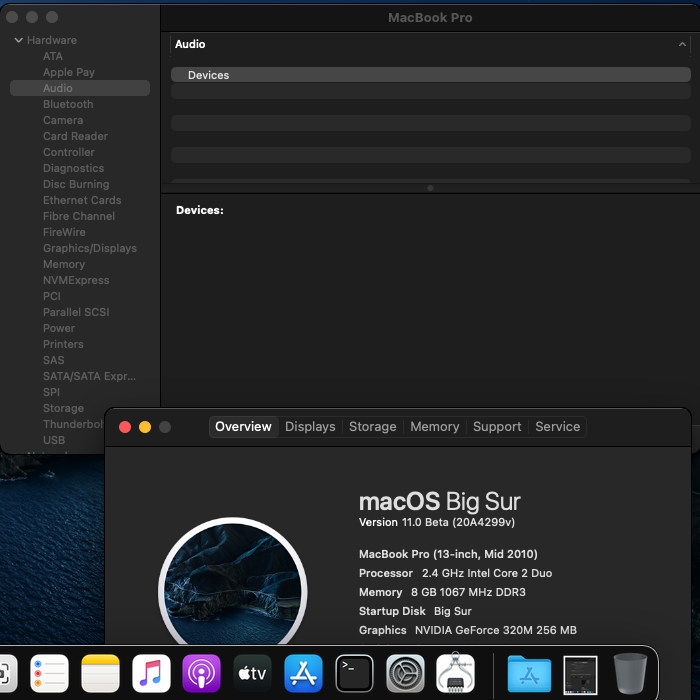
Task: Launch Podcasts from the dock
Action: click(202, 673)
